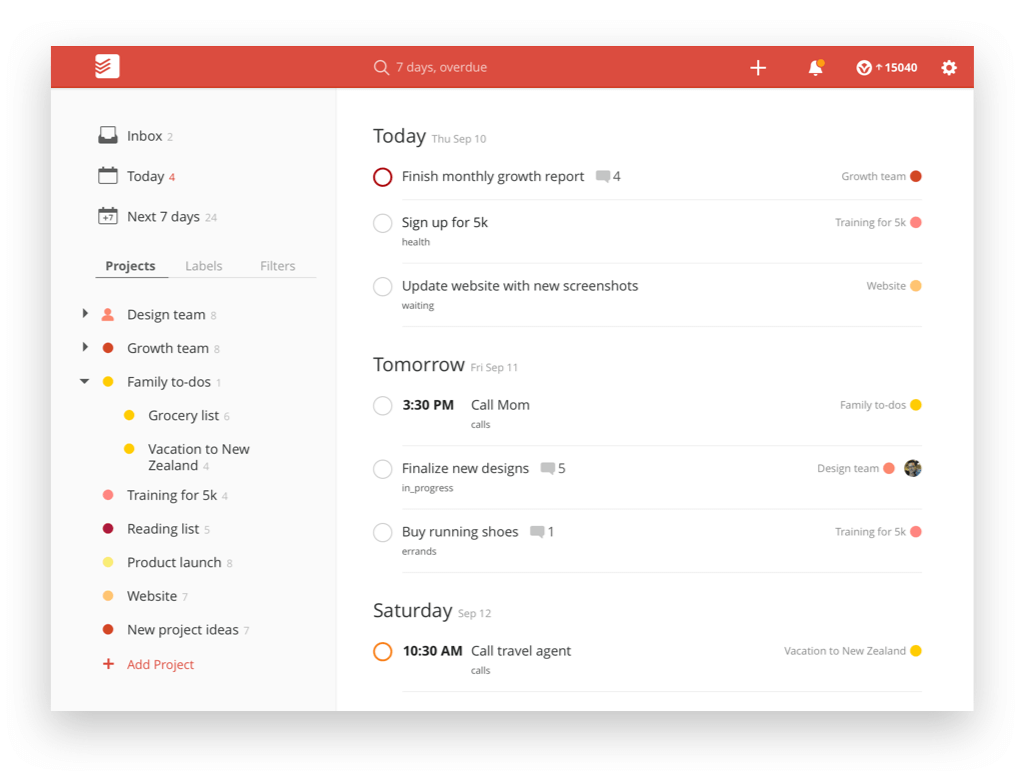Image resolution: width=1024 pixels, height=777 pixels.
Task: Open the Todoist home icon
Action: click(x=107, y=66)
